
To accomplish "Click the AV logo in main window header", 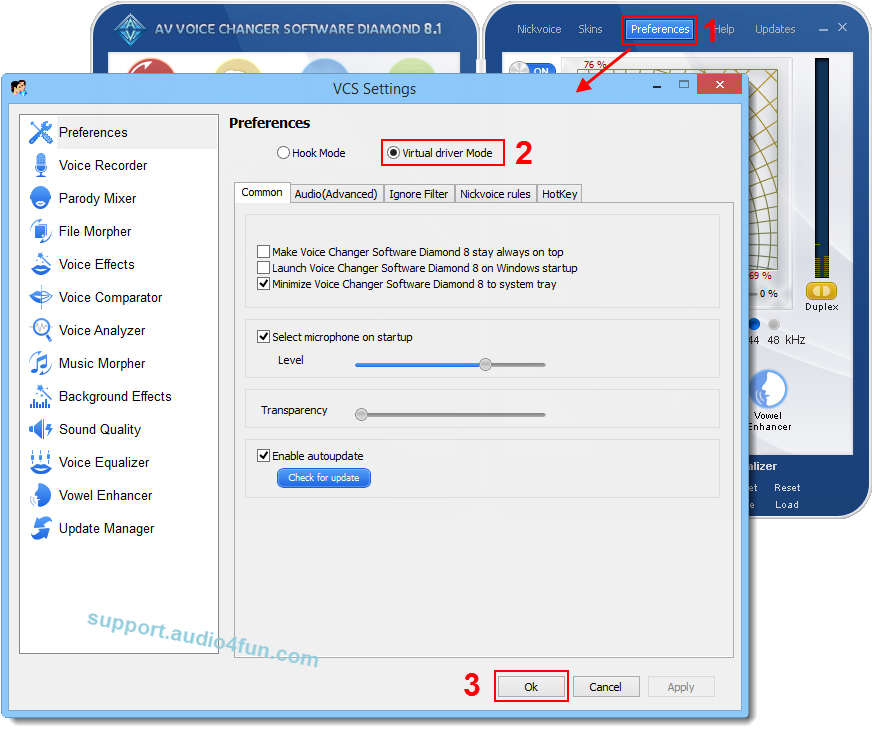I will point(130,29).
